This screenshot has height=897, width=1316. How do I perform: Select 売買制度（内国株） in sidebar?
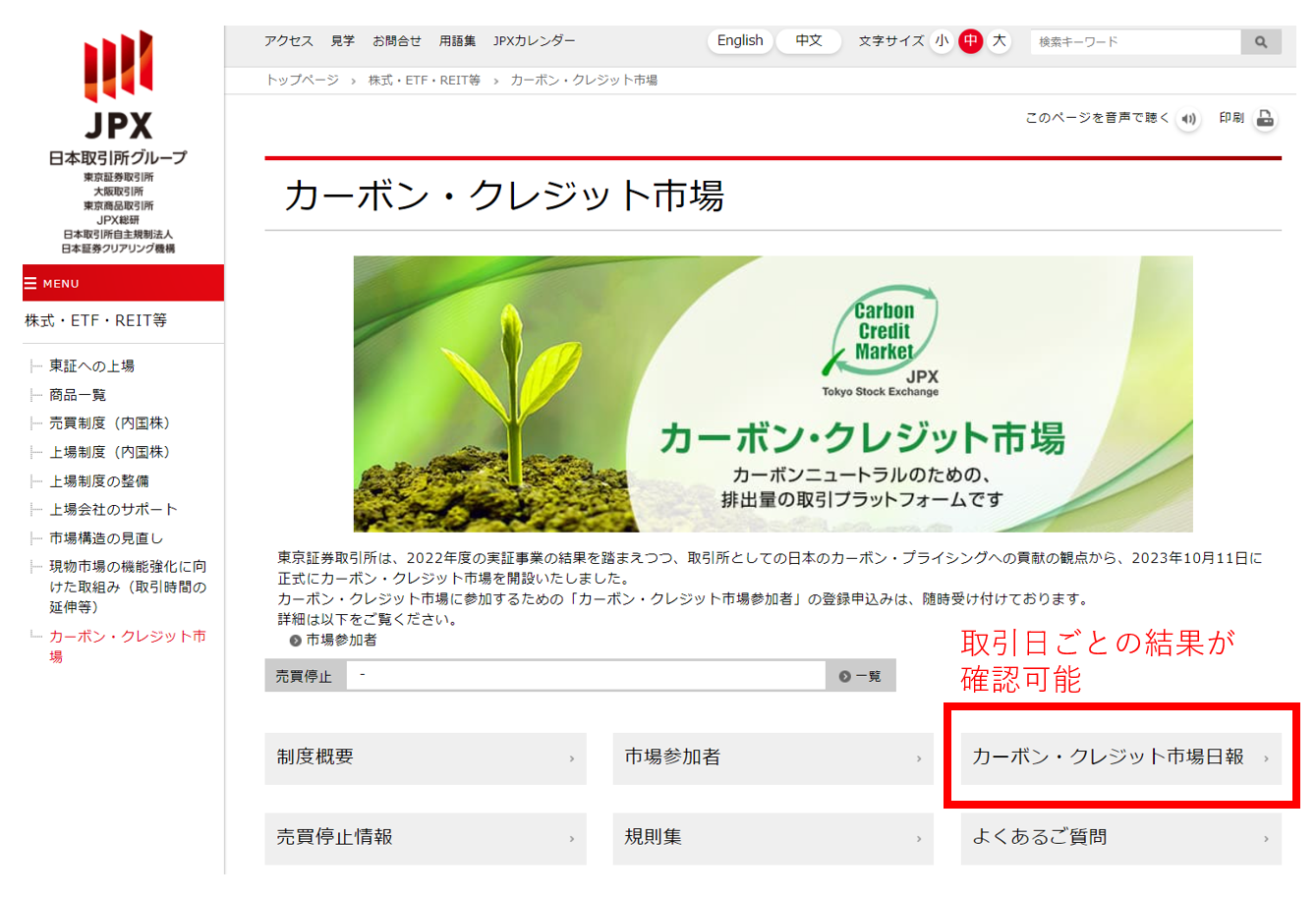pos(112,422)
